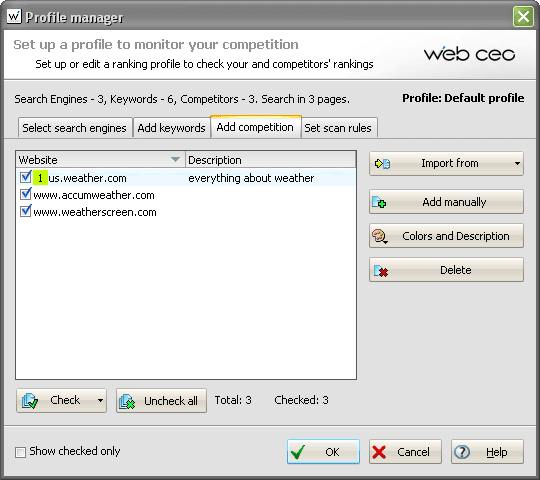Click Uncheck all button text
Viewport: 540px width, 480px height.
(x=171, y=401)
